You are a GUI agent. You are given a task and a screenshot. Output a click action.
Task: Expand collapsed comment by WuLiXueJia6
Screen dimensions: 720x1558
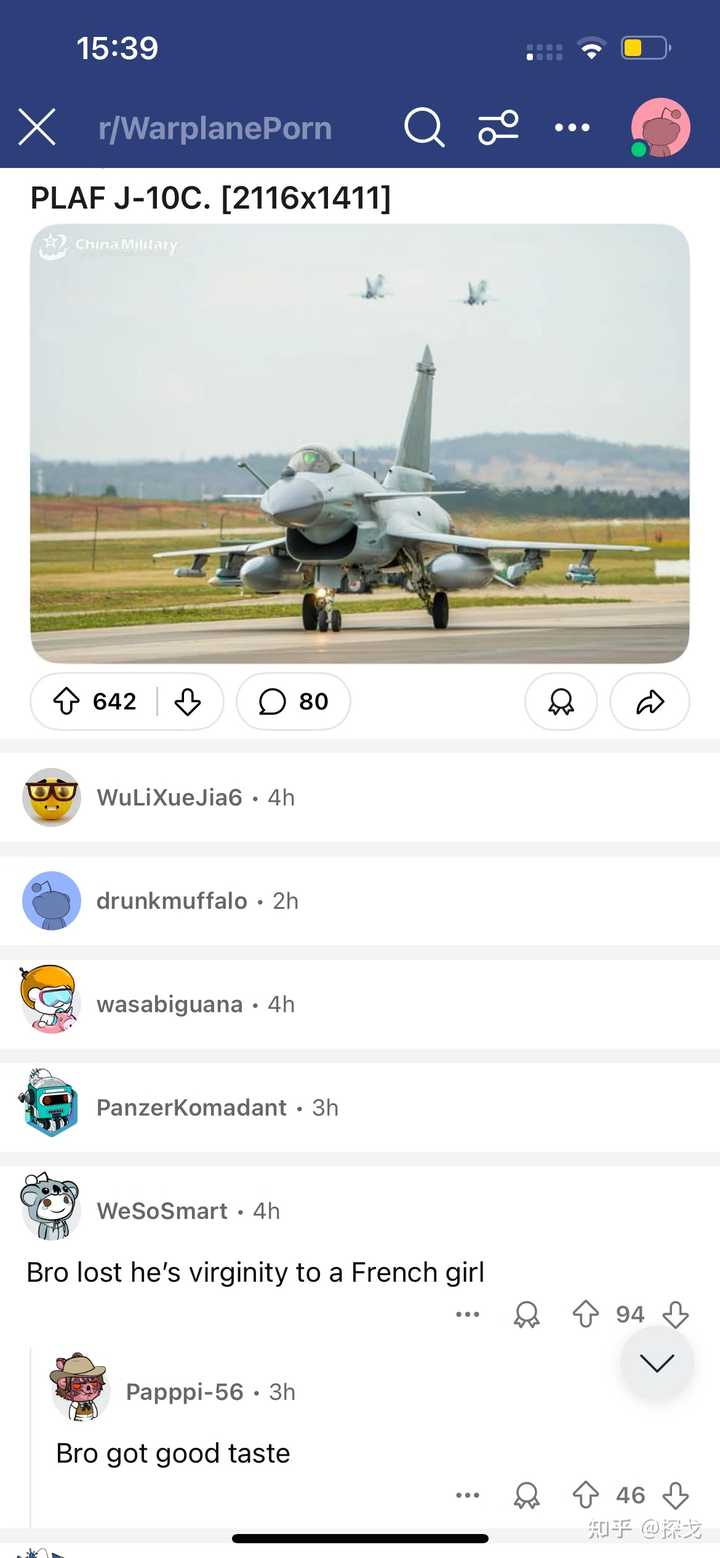[x=360, y=797]
